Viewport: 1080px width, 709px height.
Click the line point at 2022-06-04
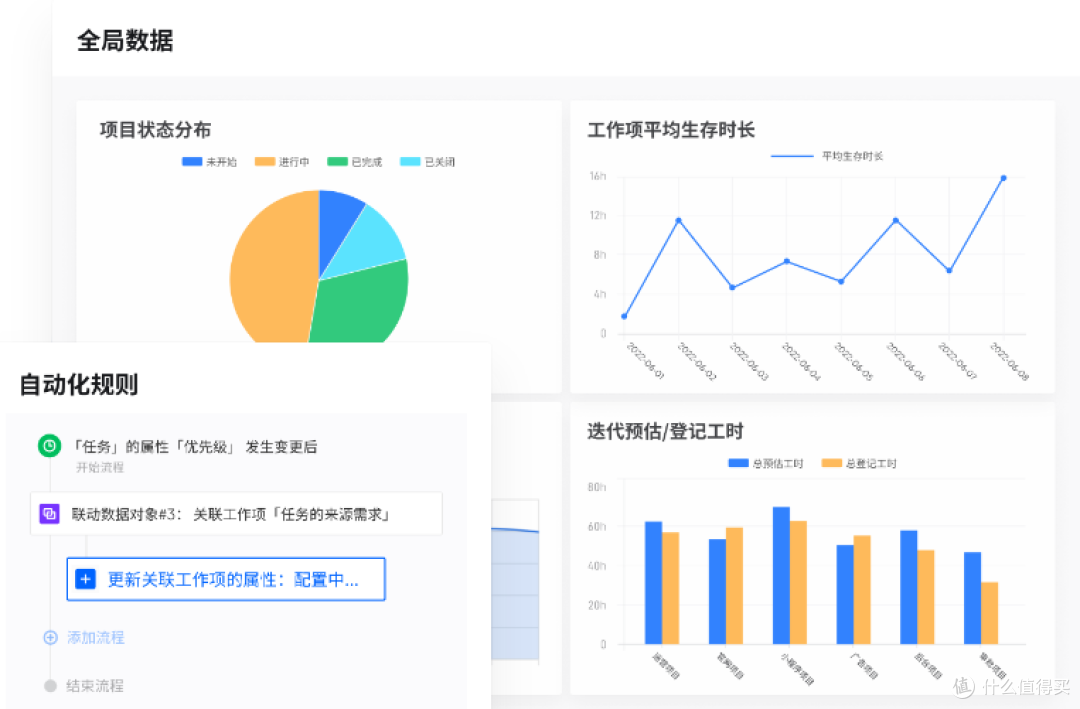(x=787, y=261)
